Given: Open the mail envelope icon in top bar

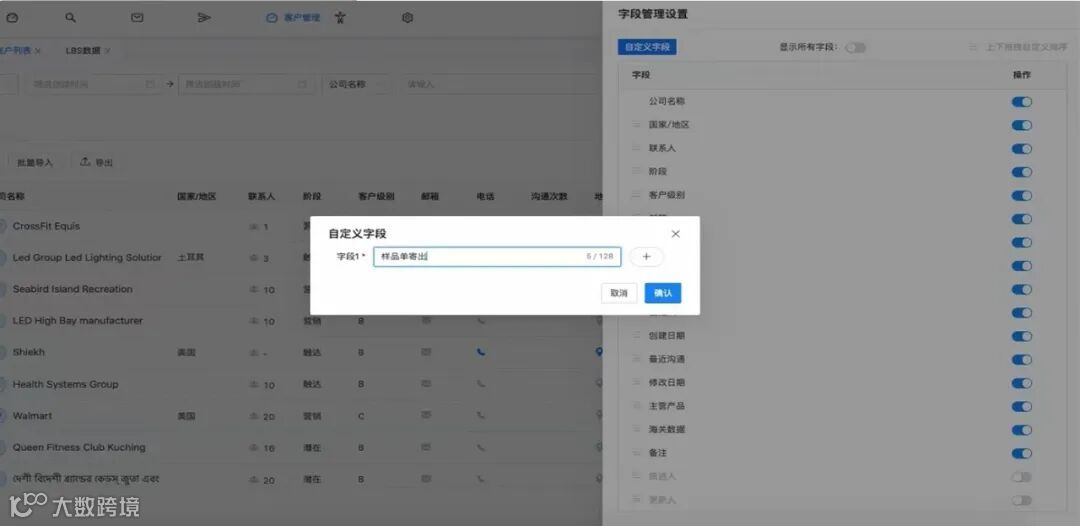Looking at the screenshot, I should coord(137,18).
